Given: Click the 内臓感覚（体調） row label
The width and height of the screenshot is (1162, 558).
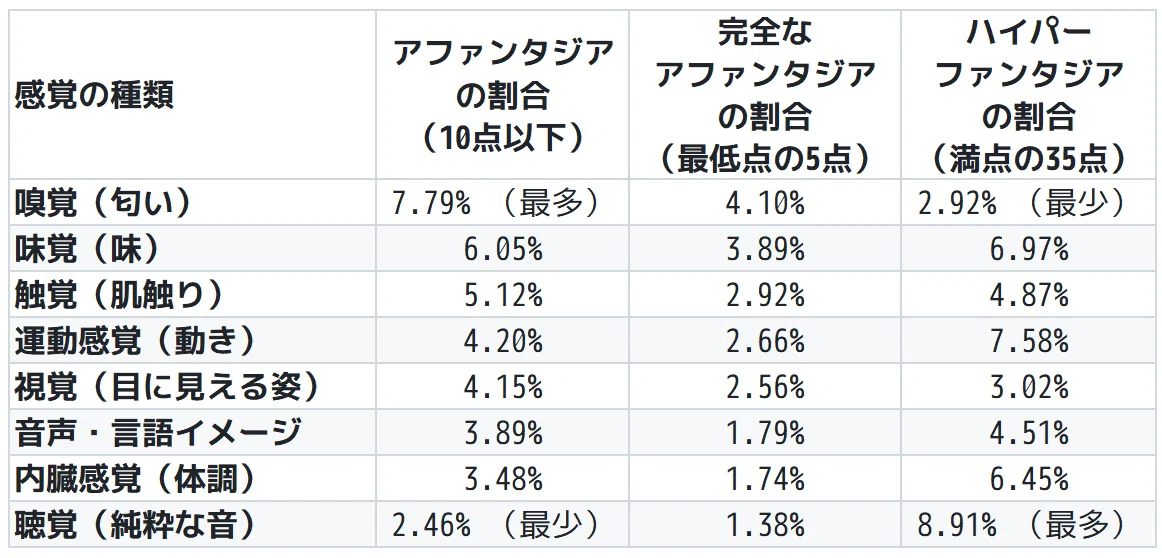Looking at the screenshot, I should [192, 478].
